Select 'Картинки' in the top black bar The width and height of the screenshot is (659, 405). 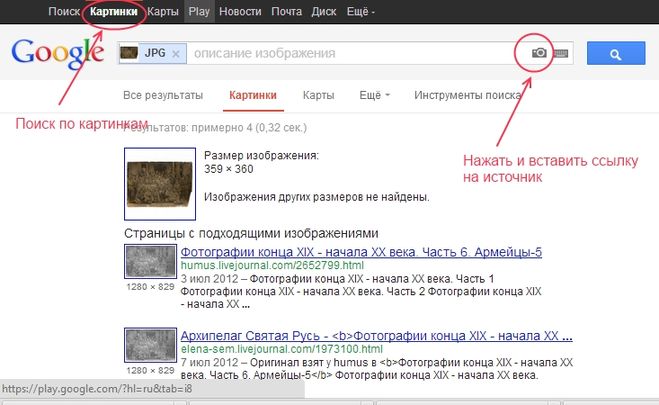[113, 11]
